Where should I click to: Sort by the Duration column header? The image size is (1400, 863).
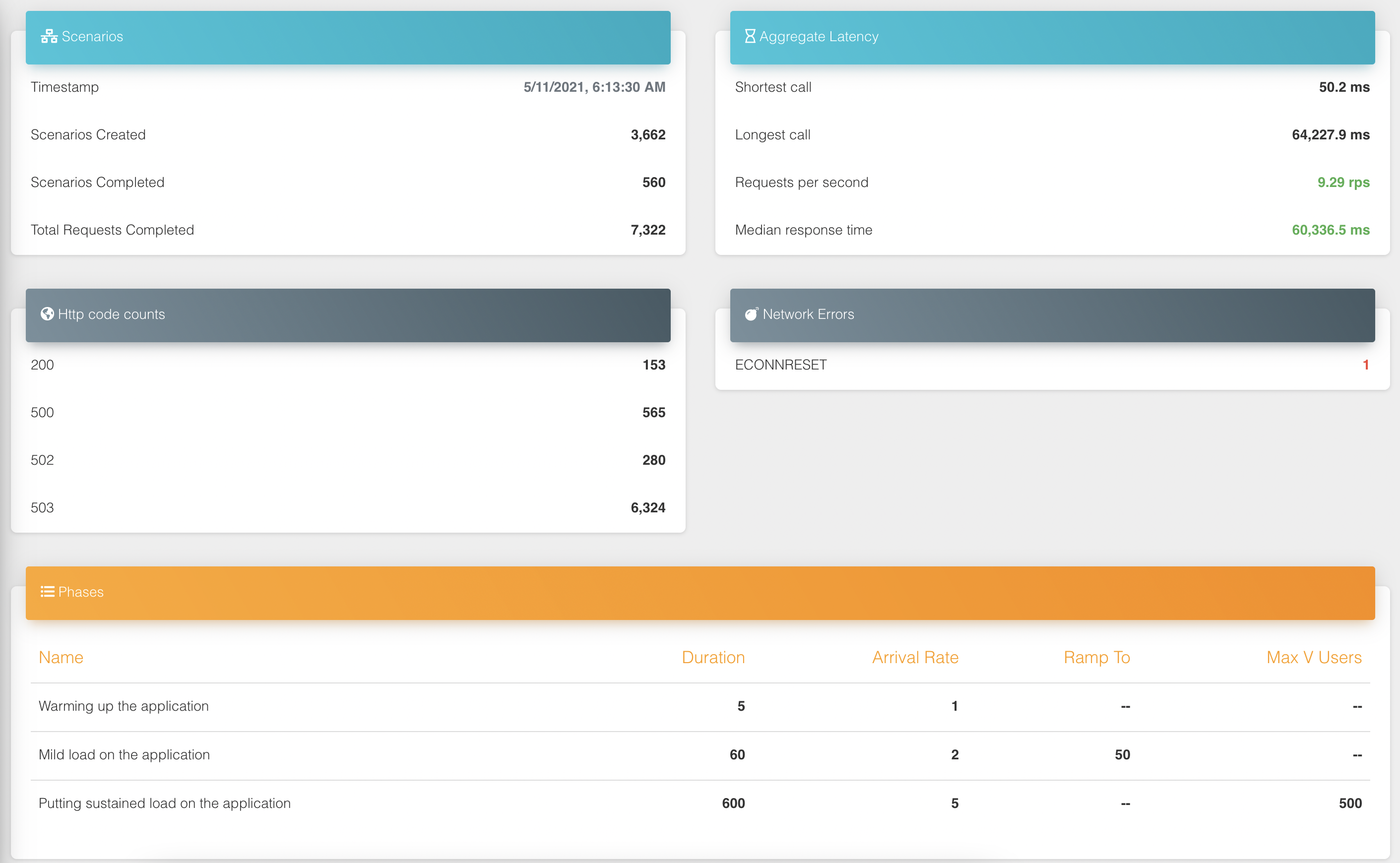coord(713,658)
